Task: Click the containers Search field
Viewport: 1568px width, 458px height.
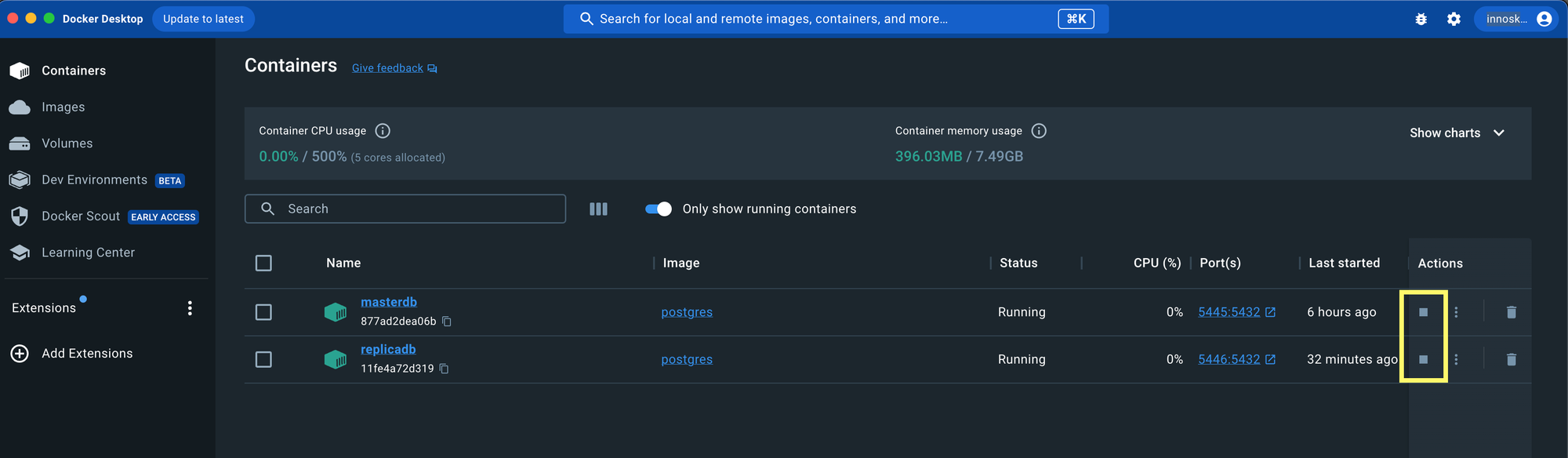Action: [x=405, y=209]
